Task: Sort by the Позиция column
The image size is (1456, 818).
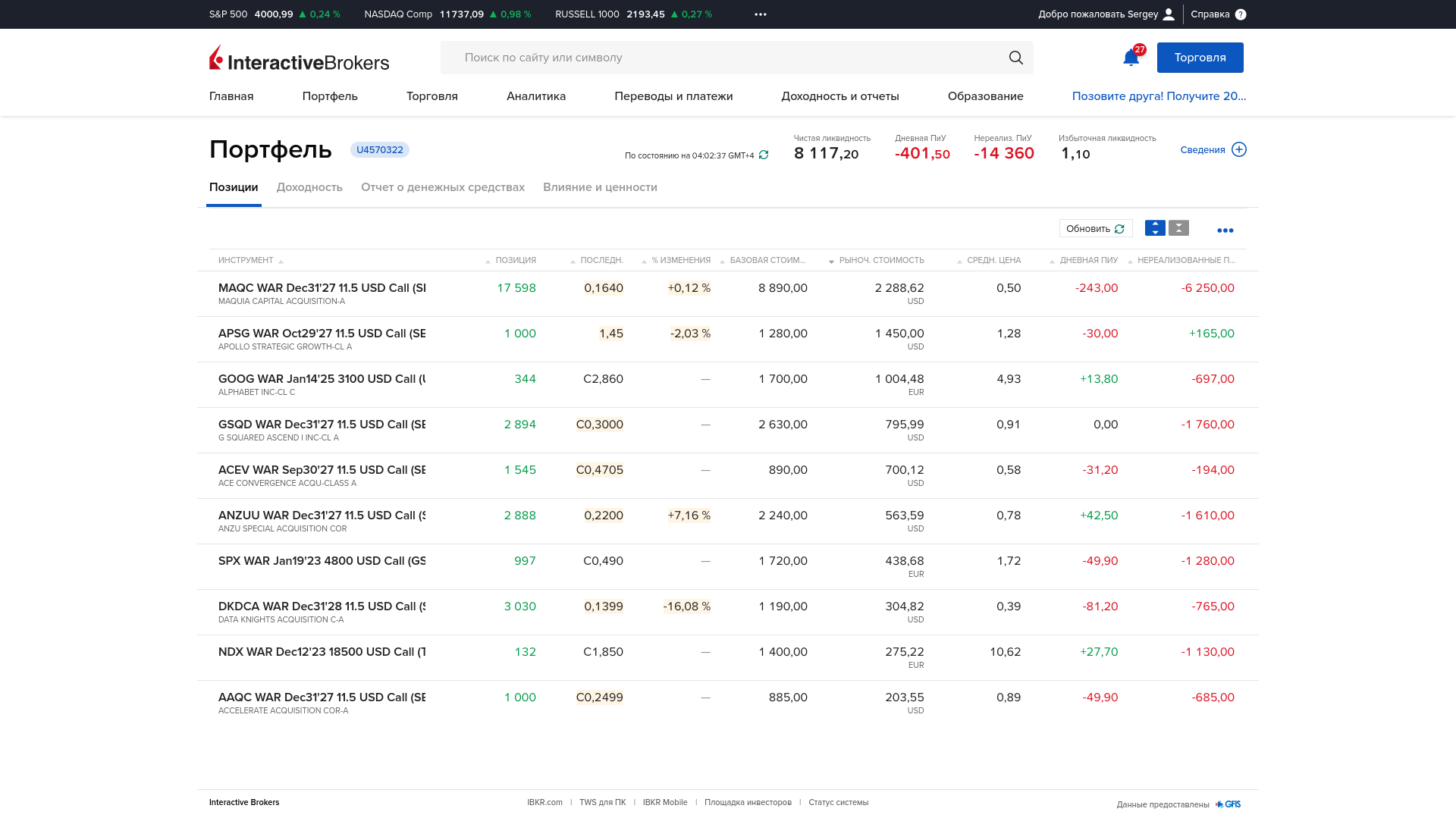Action: (511, 260)
